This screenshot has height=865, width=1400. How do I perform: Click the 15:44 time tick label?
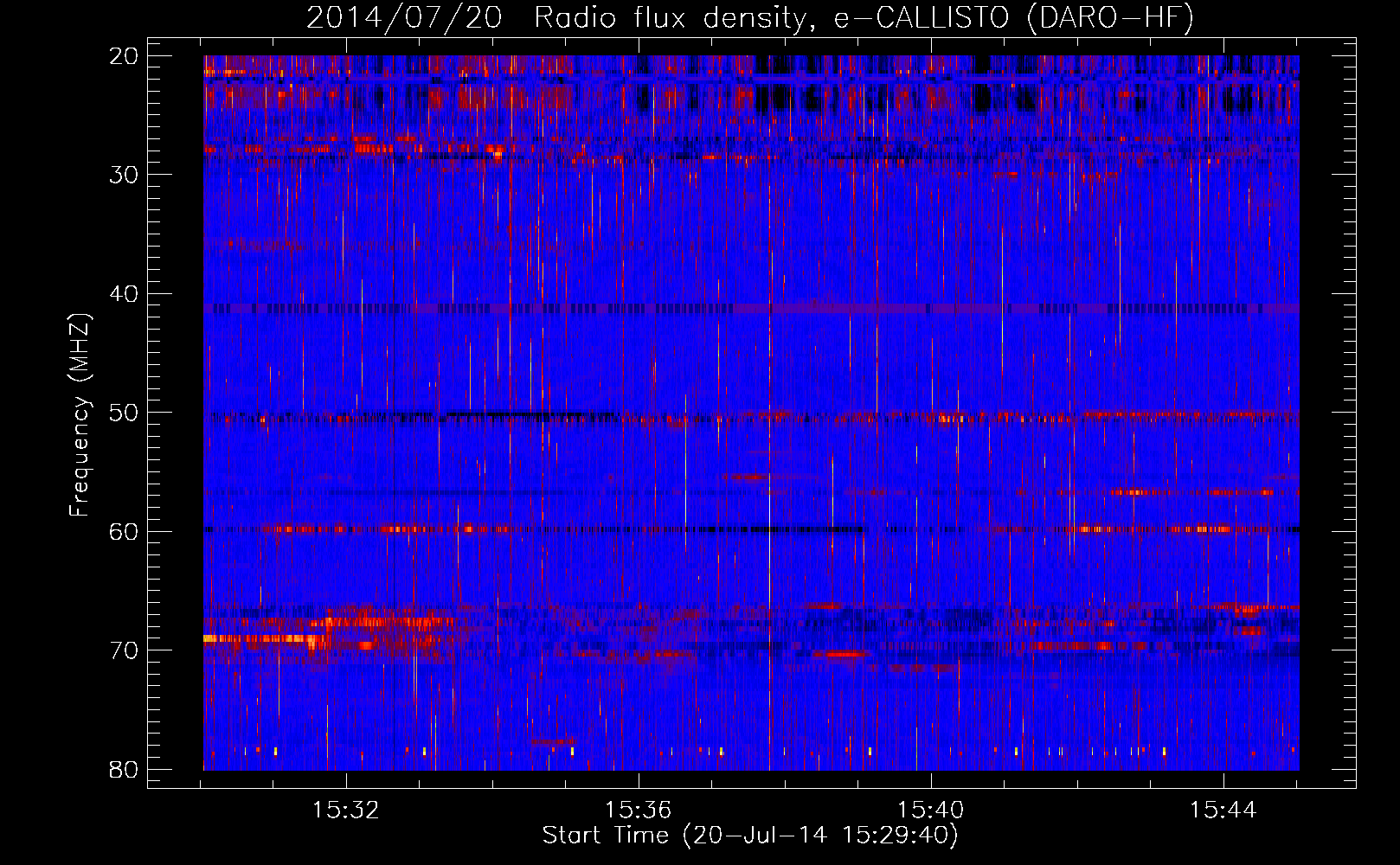click(1223, 811)
